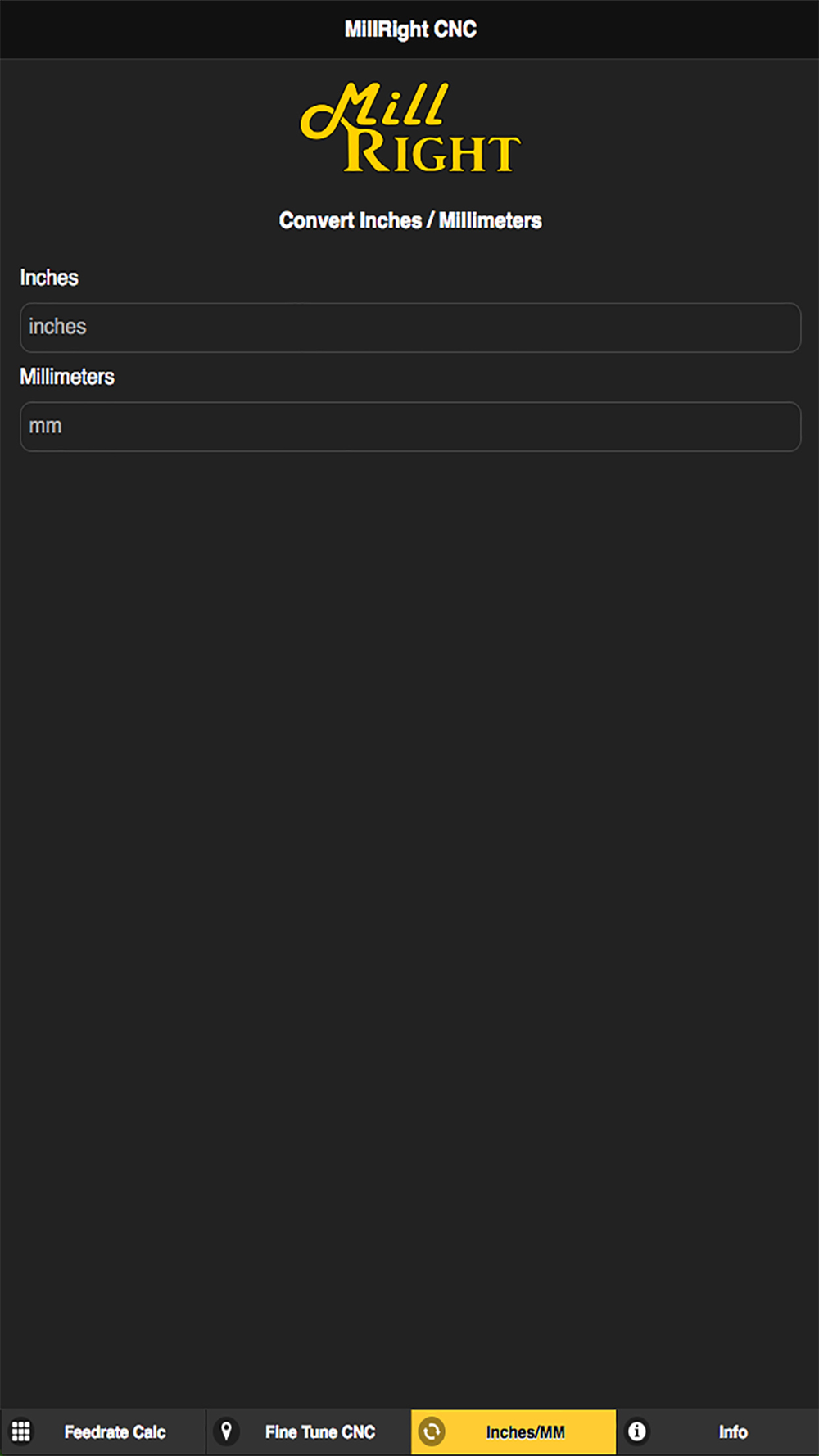The image size is (819, 1456).
Task: Tap the circular arrows convert icon
Action: [432, 1431]
